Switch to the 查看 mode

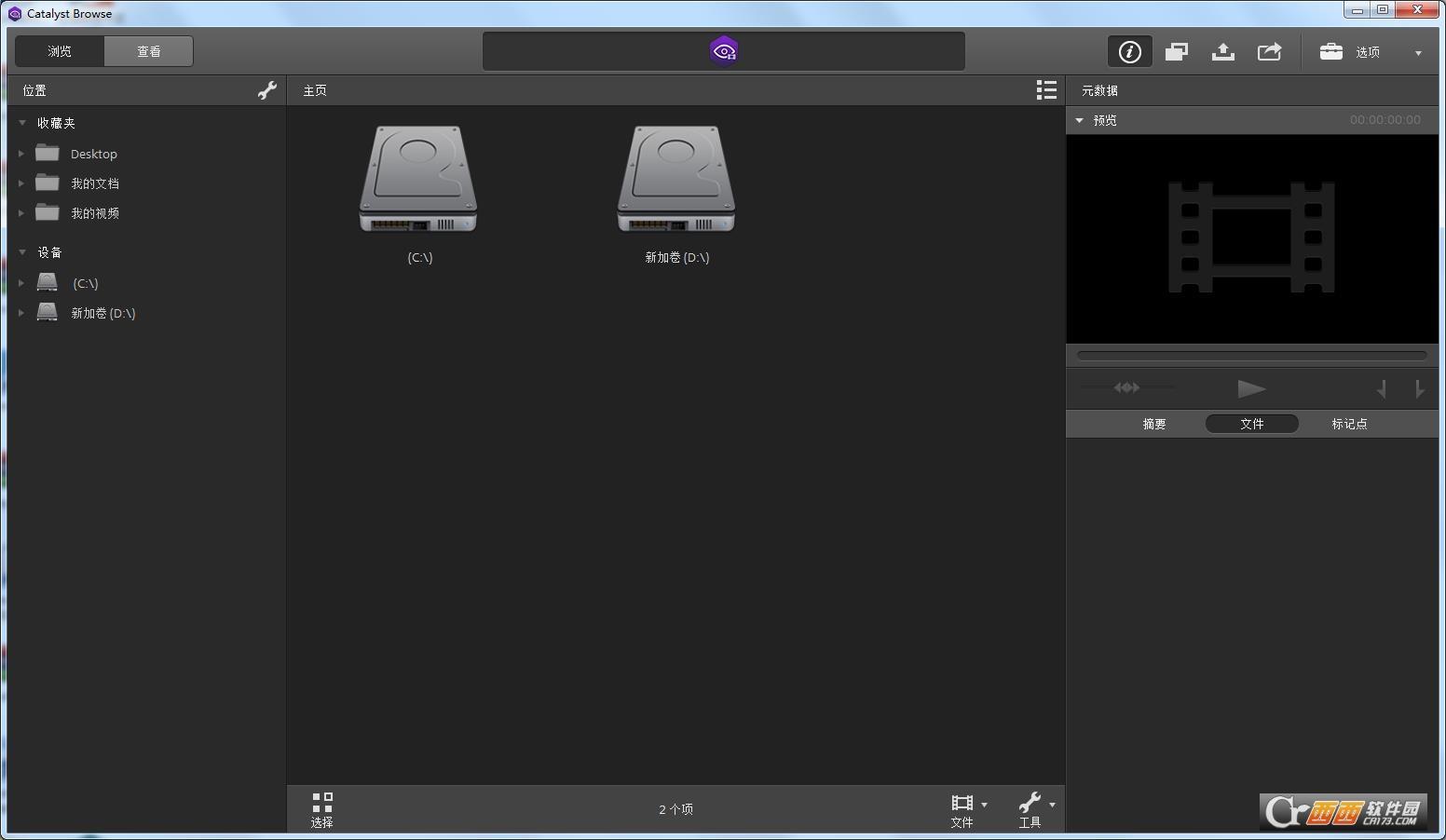click(x=149, y=51)
